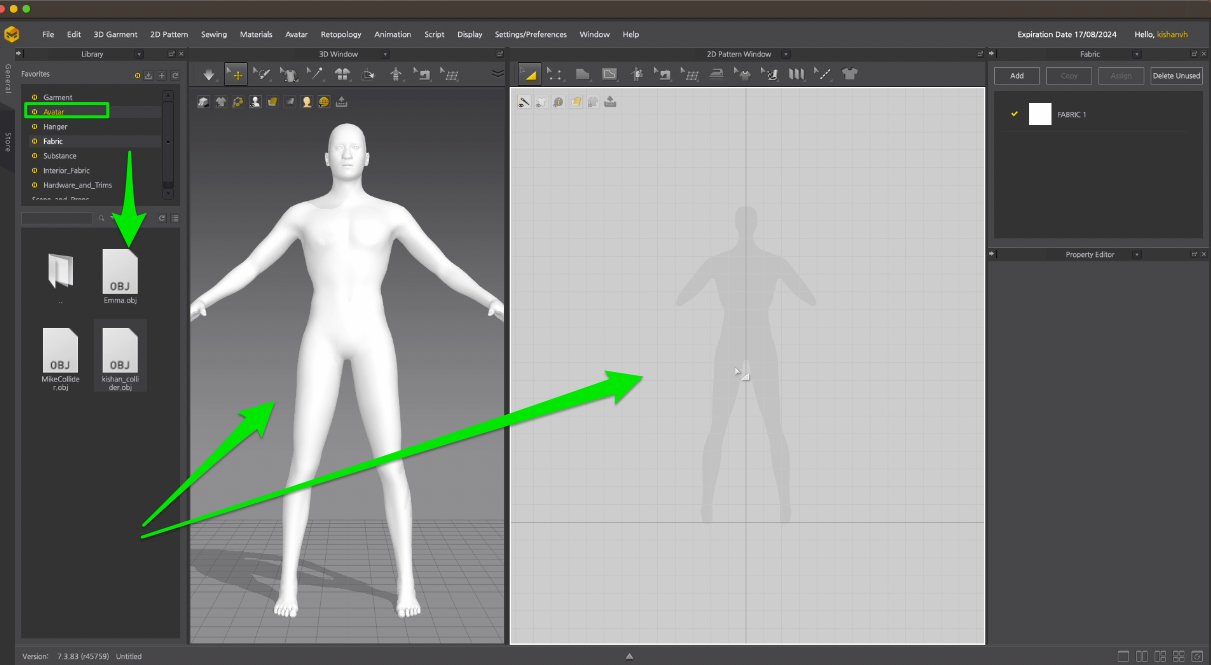
Task: Click the Assign fabric button
Action: click(x=1121, y=76)
